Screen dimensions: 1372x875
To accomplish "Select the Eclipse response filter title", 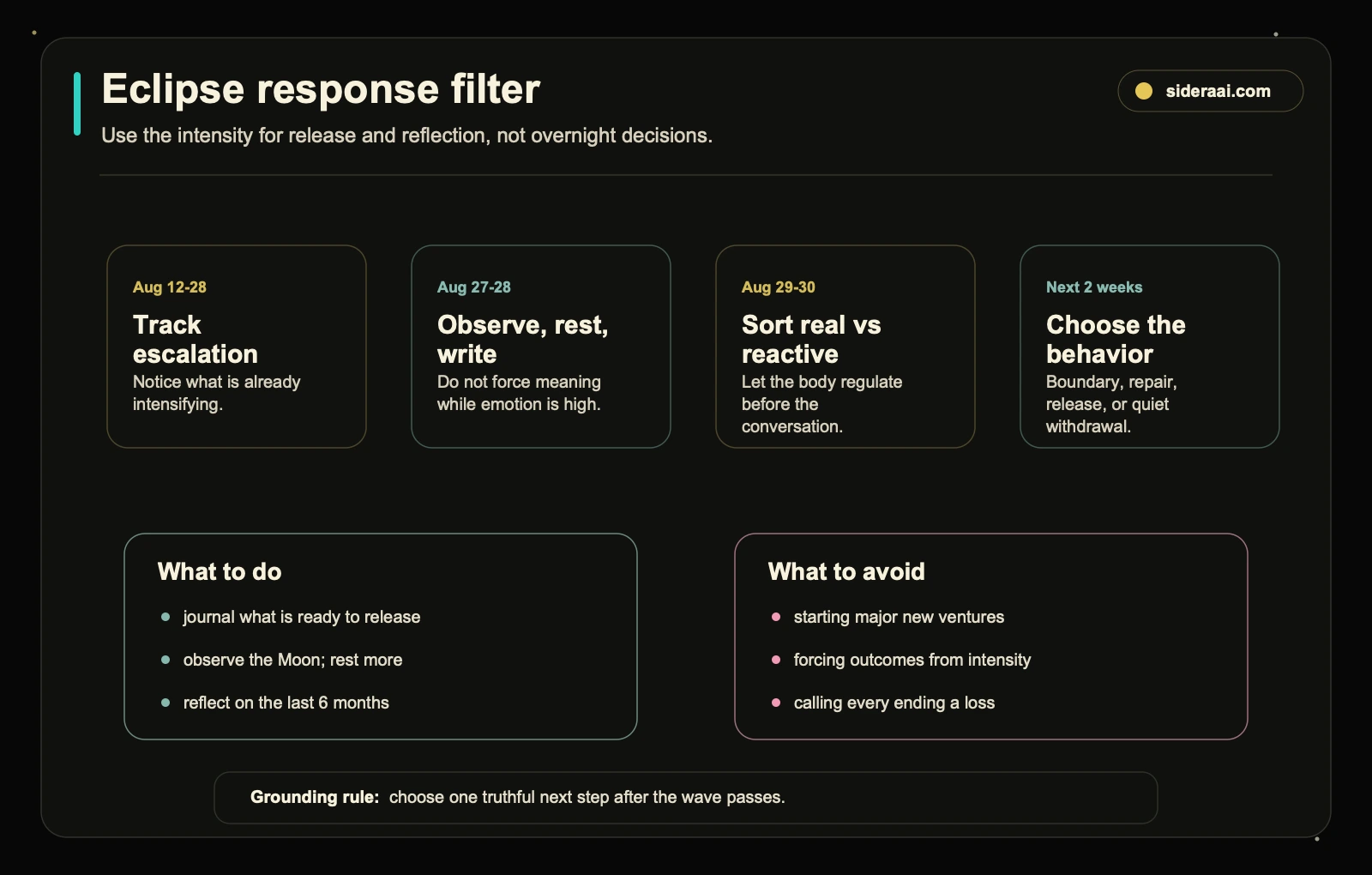I will tap(321, 89).
